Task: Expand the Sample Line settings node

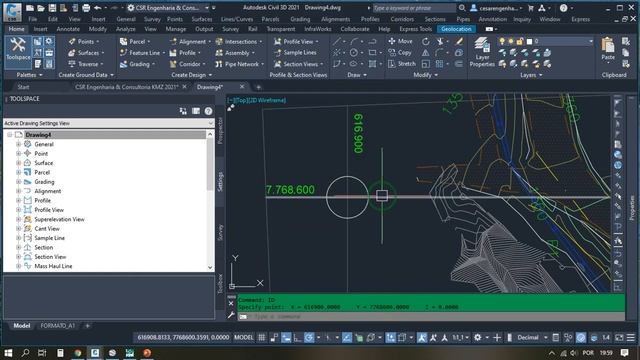Action: pos(18,238)
